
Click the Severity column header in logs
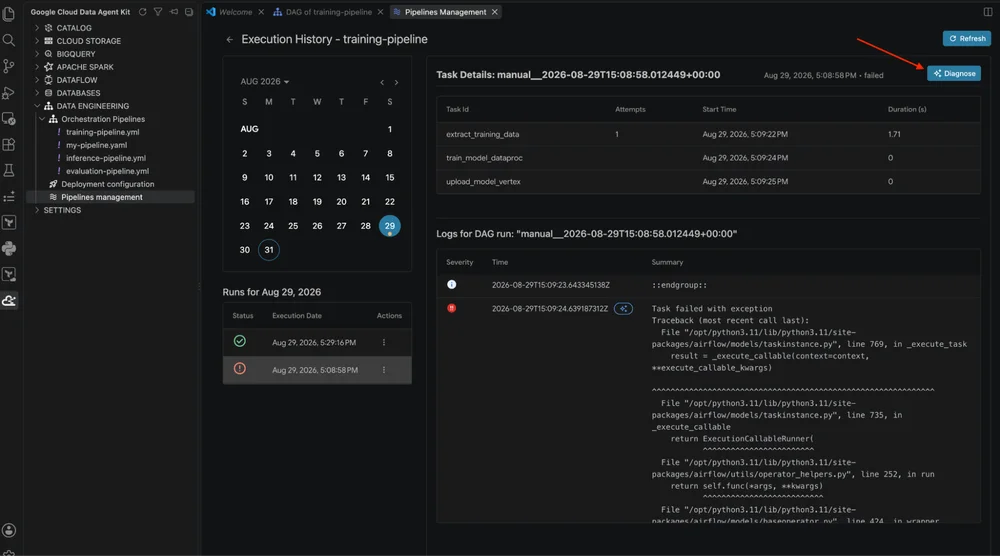pos(459,262)
